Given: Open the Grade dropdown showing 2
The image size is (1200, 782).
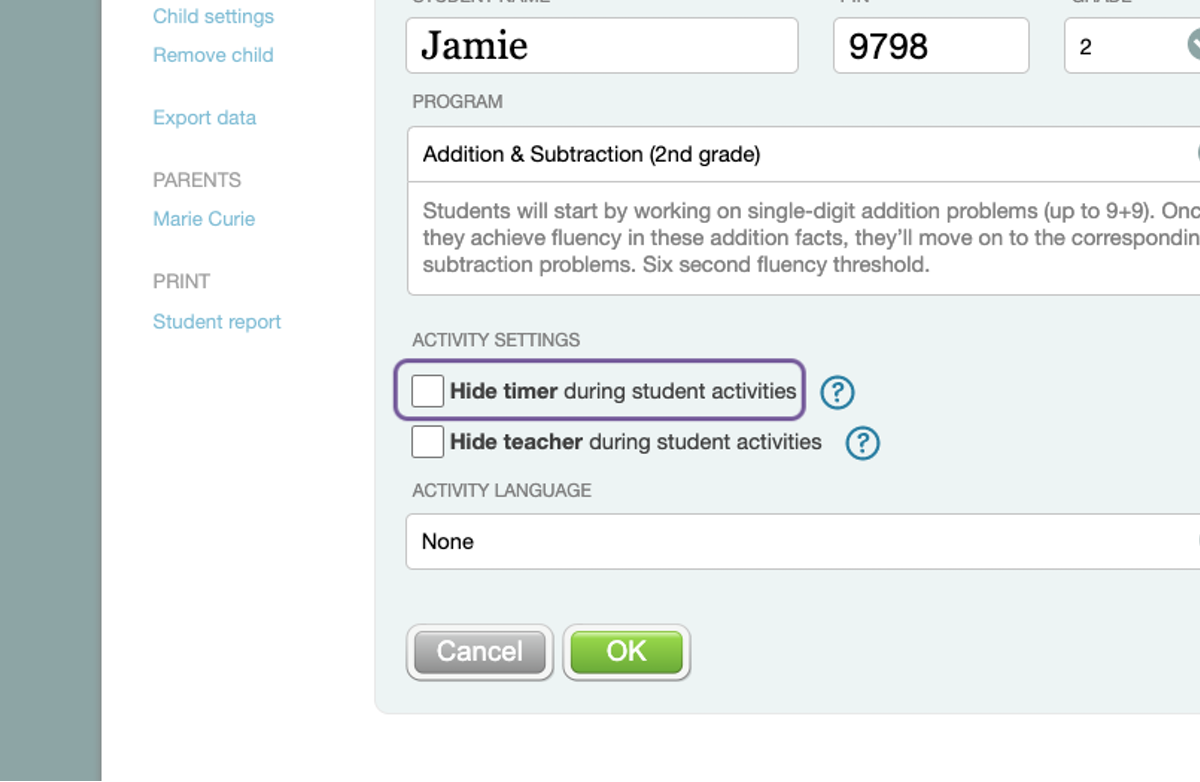Looking at the screenshot, I should (1130, 46).
